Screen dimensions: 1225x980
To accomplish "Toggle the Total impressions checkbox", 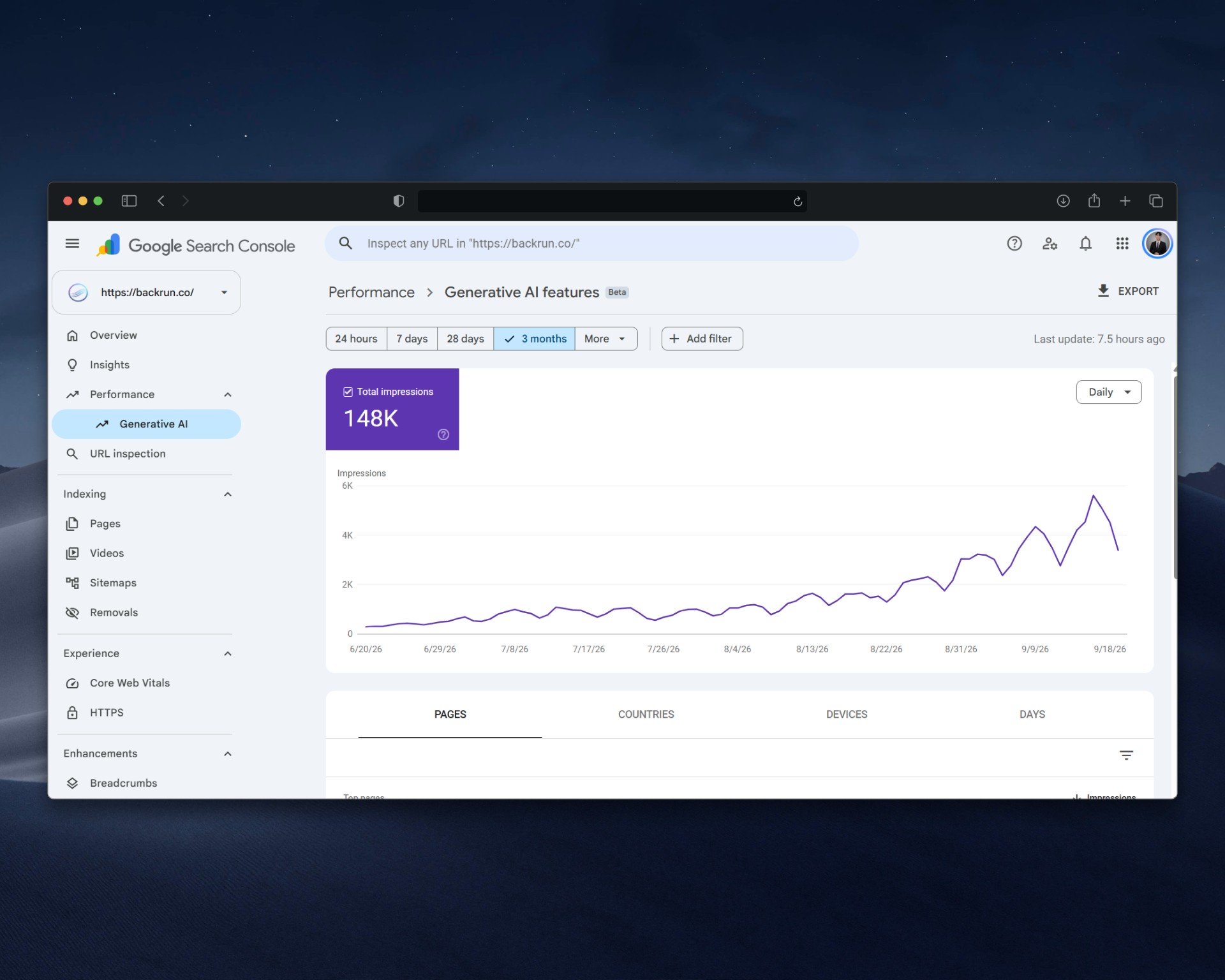I will (x=348, y=392).
